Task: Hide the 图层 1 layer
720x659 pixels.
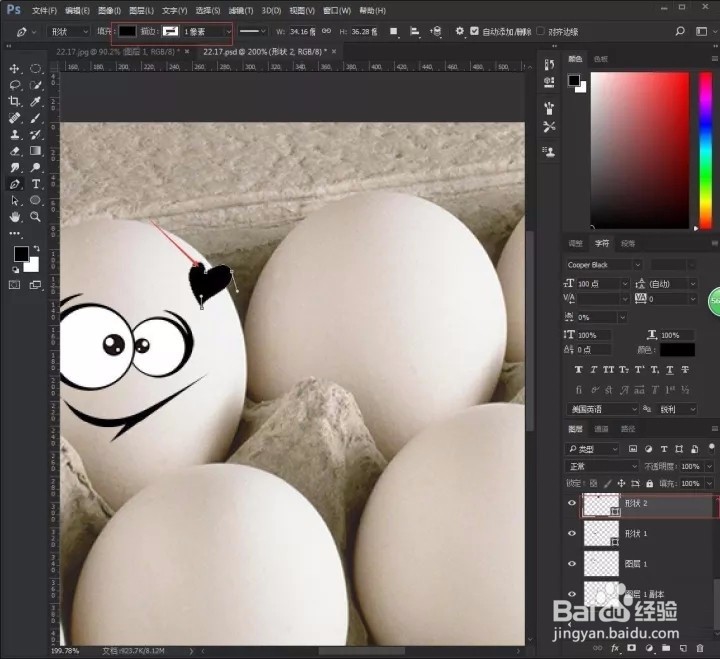Action: coord(572,563)
